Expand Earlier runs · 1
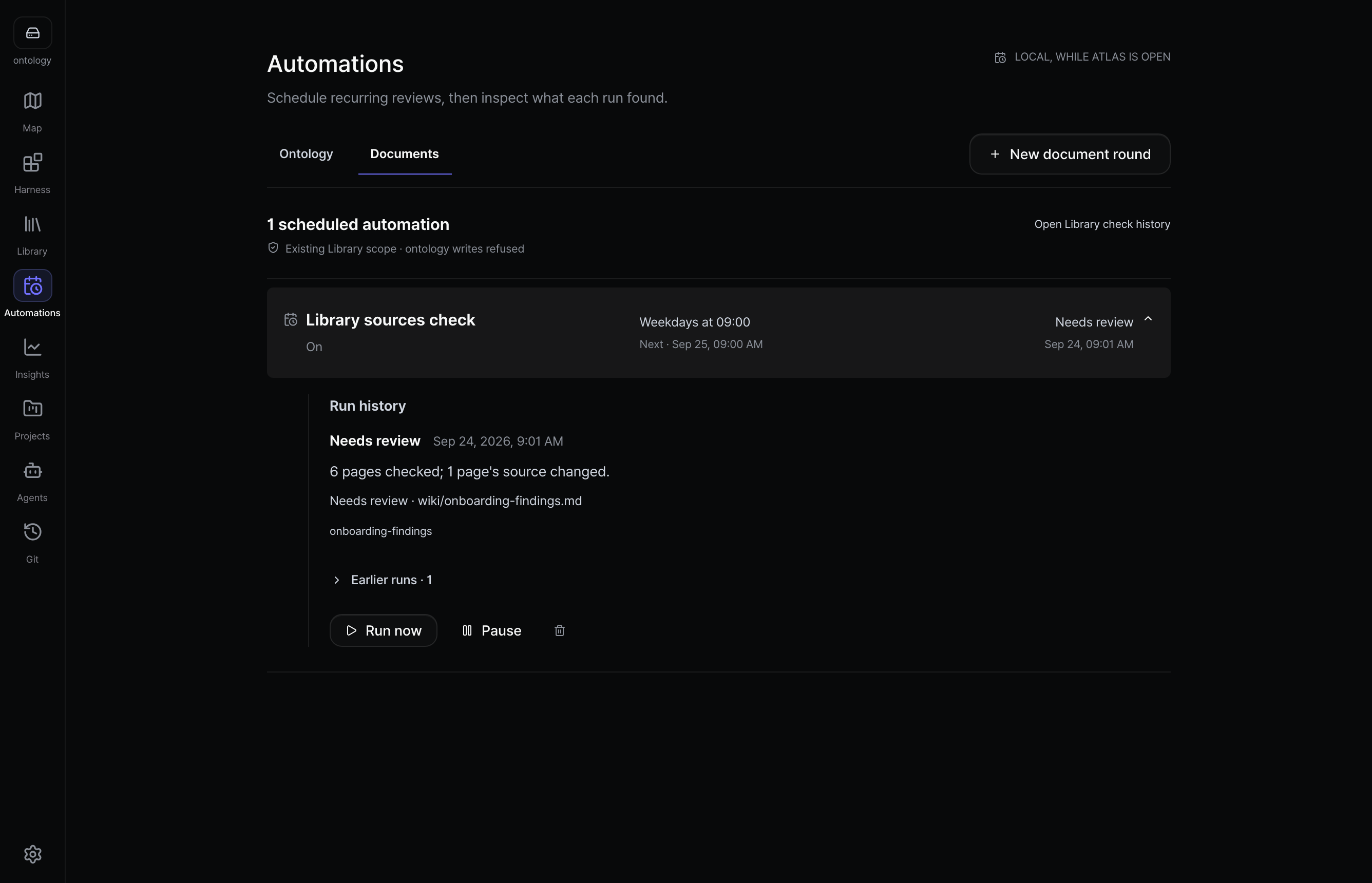This screenshot has width=1372, height=883. (382, 580)
